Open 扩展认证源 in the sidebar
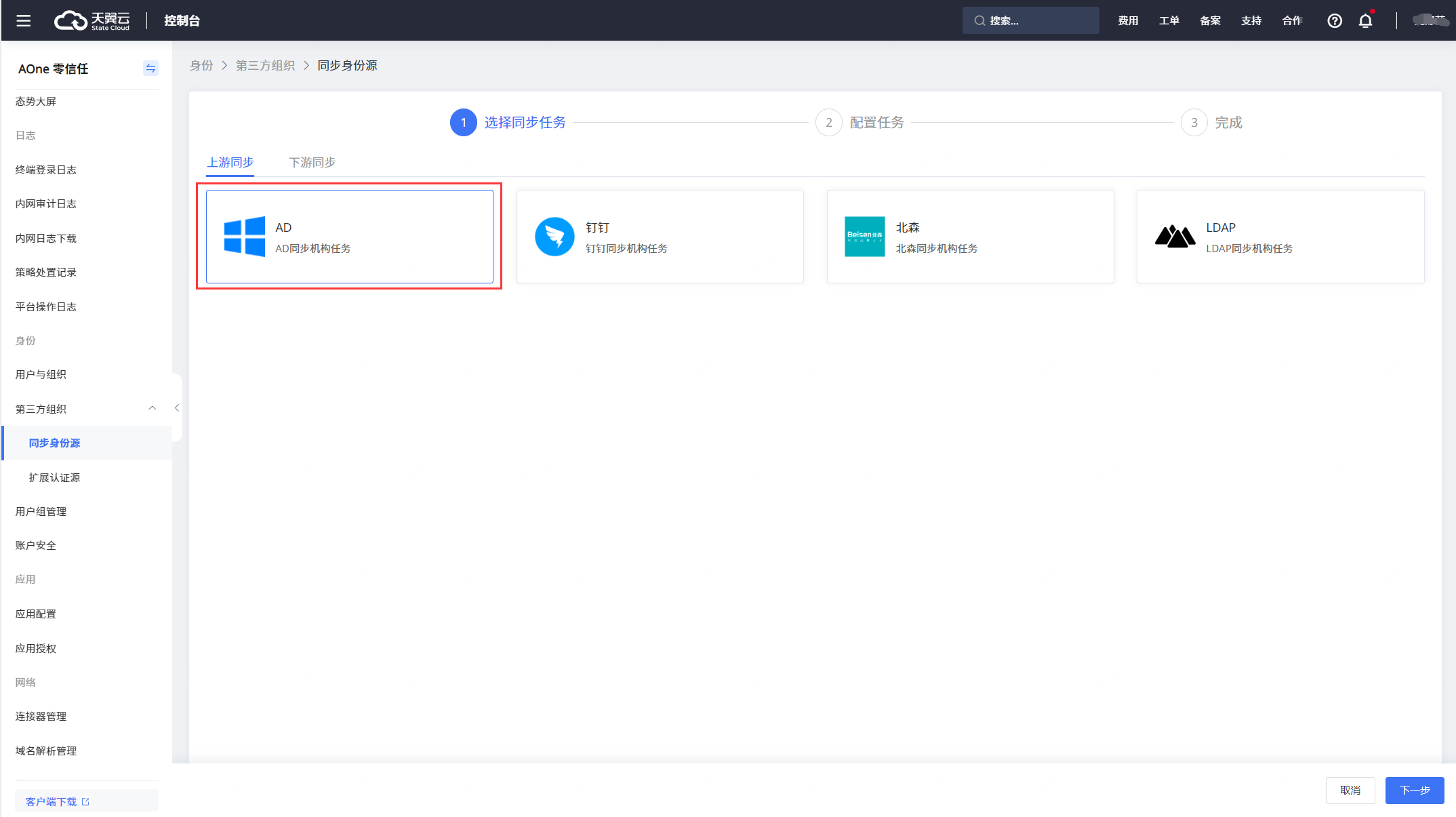This screenshot has height=817, width=1456. (54, 477)
